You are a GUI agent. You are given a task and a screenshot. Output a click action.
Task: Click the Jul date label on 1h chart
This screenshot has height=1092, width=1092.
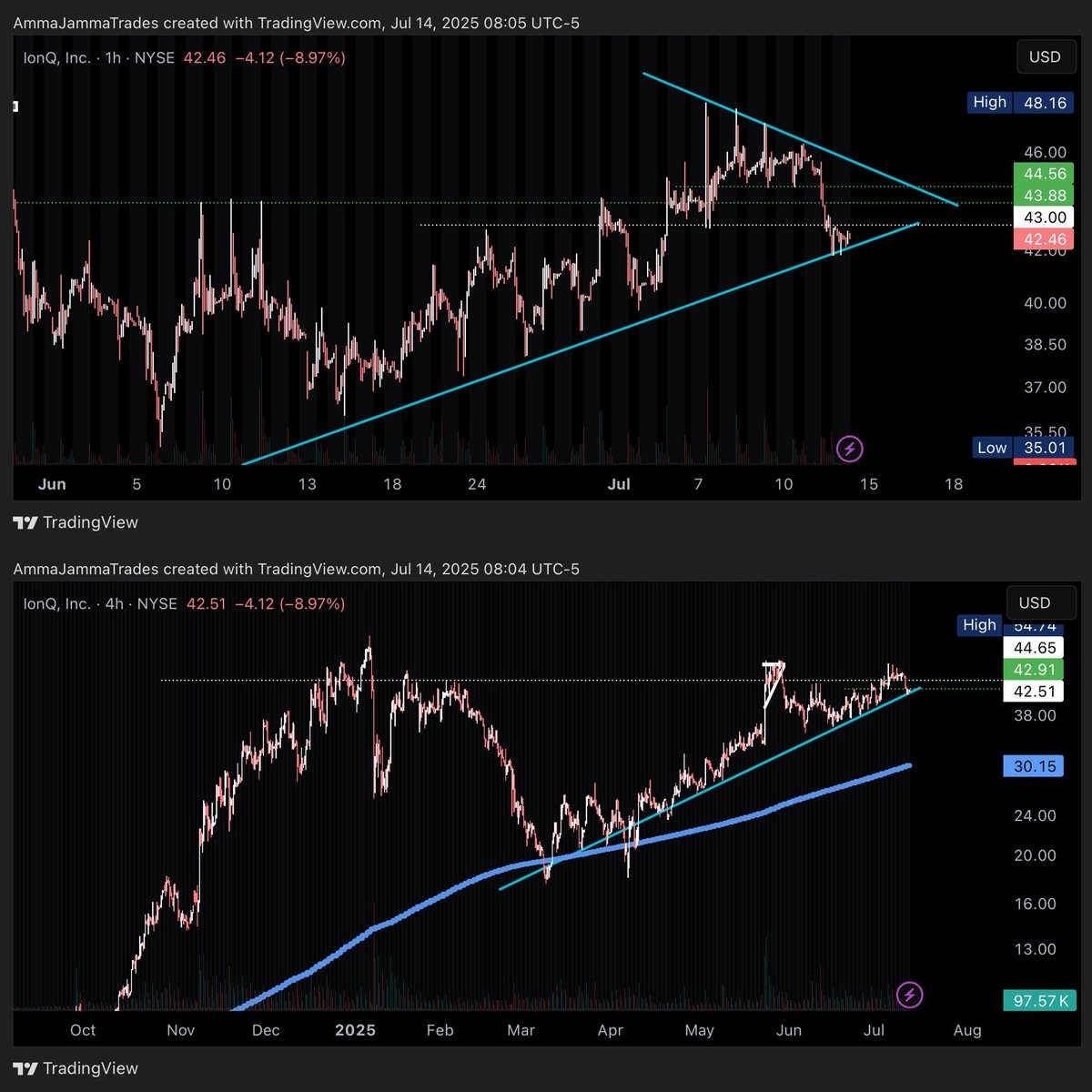point(619,484)
